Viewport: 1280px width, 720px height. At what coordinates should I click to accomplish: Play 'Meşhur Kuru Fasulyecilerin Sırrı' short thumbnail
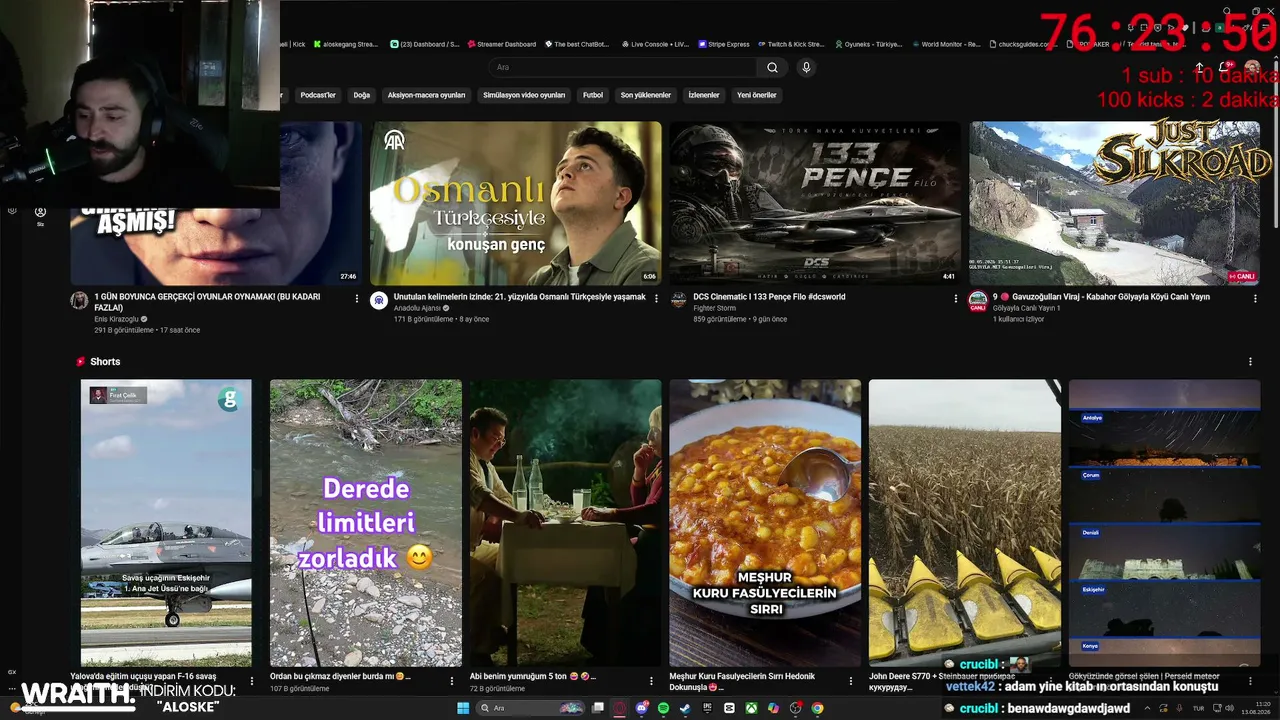pos(765,523)
